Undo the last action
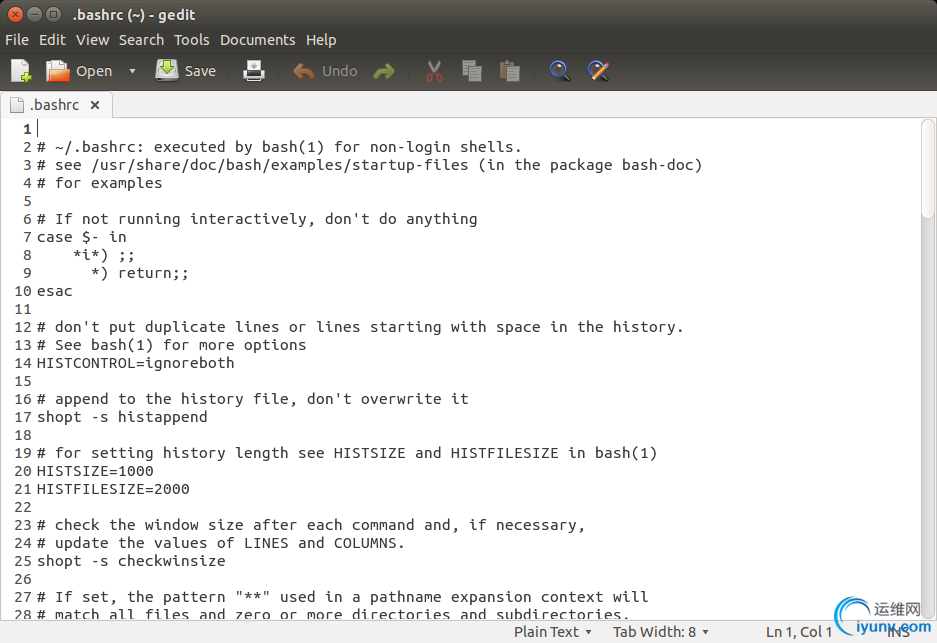The width and height of the screenshot is (937, 643). 304,72
